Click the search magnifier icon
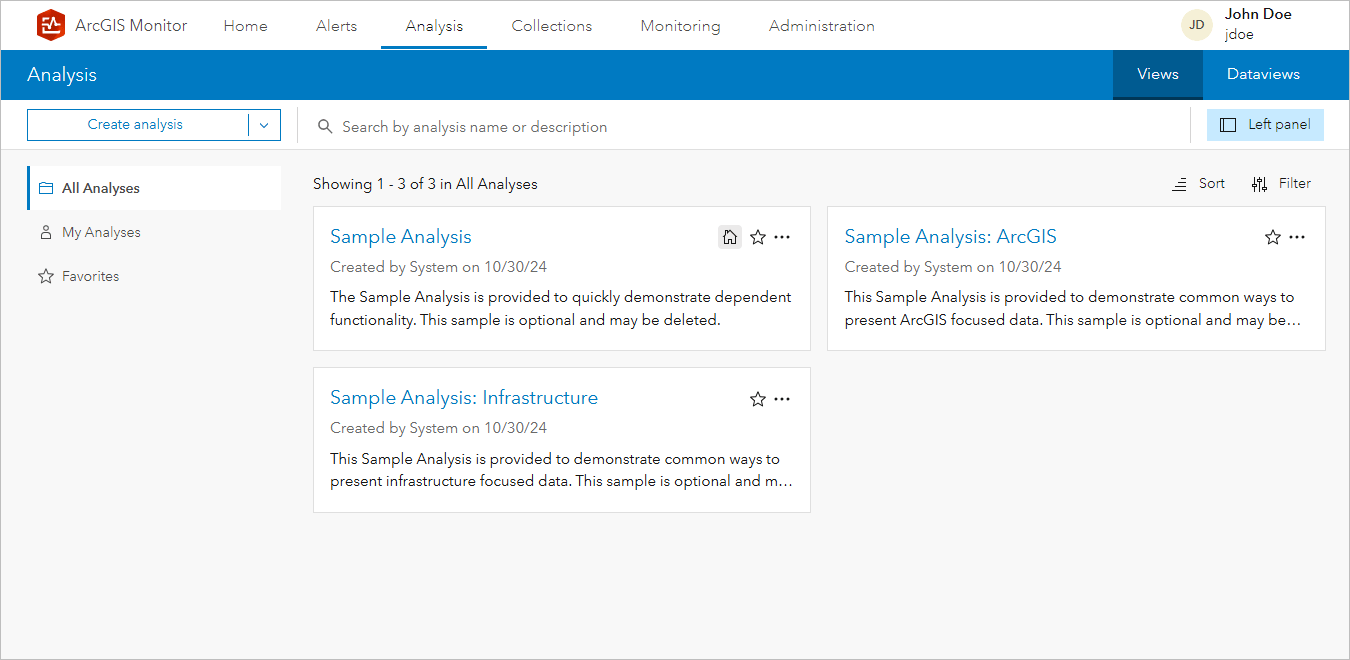The image size is (1350, 660). point(325,126)
